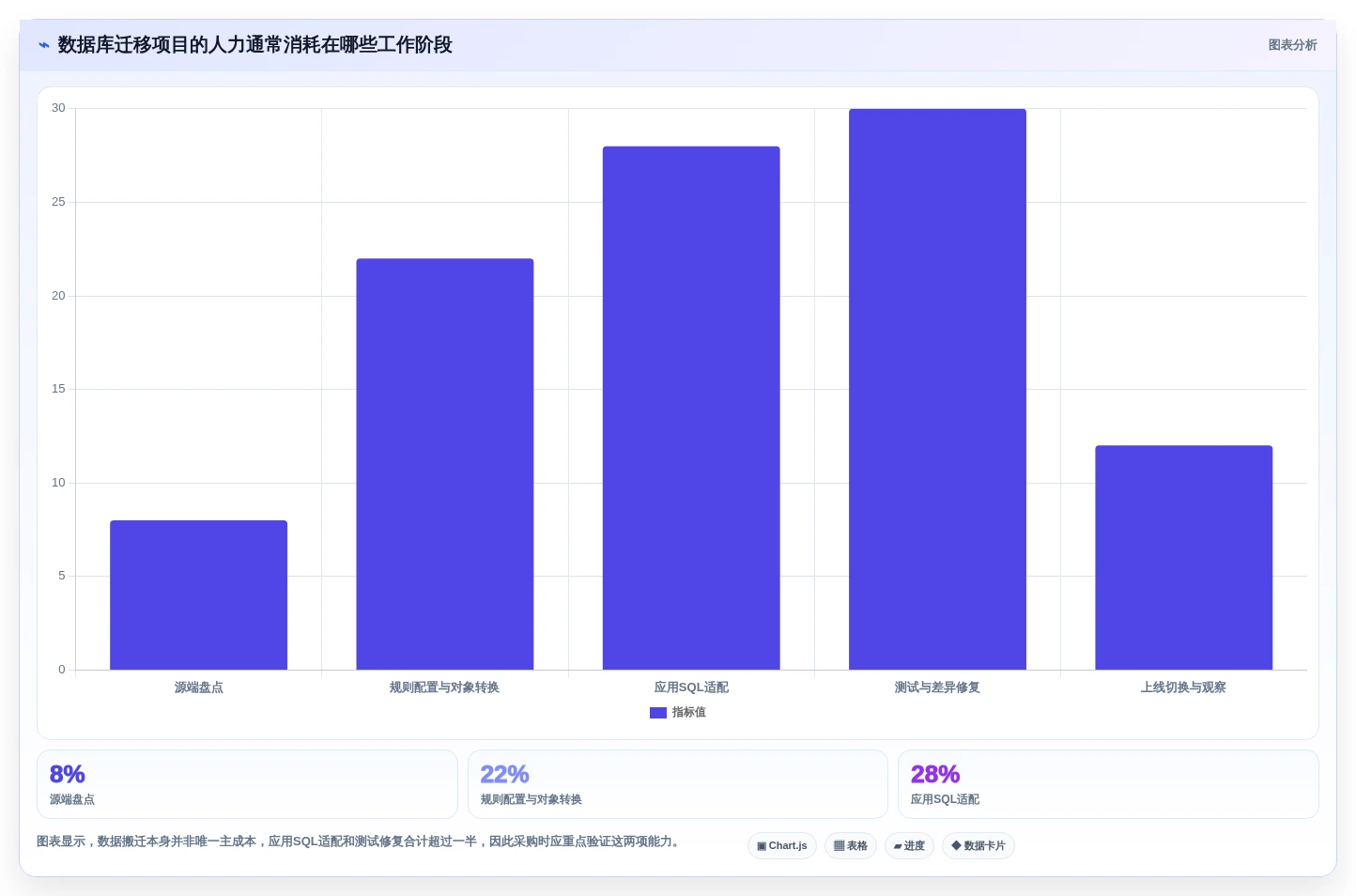Click the y-axis value 10
1356x896 pixels.
pyautogui.click(x=58, y=483)
